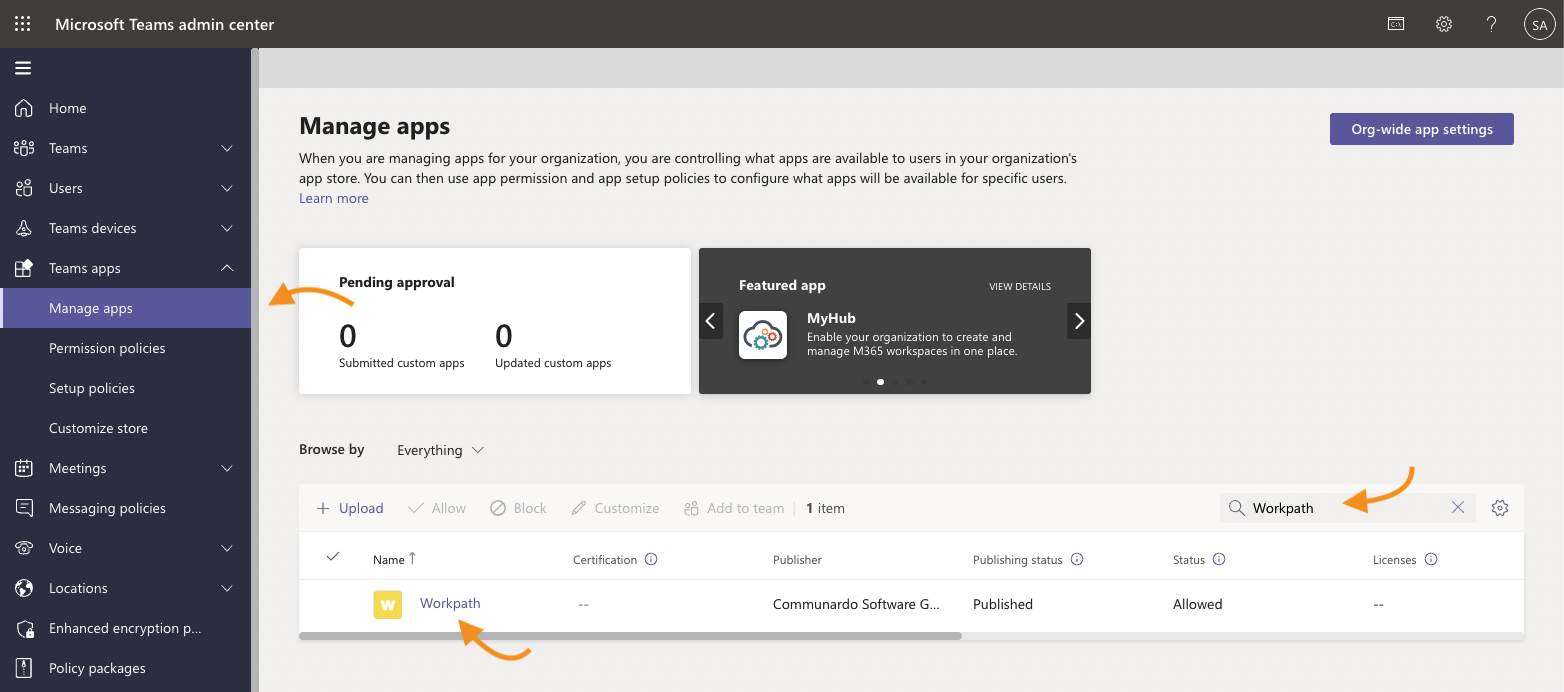The width and height of the screenshot is (1564, 692).
Task: Click Org-wide app settings button
Action: (x=1421, y=129)
